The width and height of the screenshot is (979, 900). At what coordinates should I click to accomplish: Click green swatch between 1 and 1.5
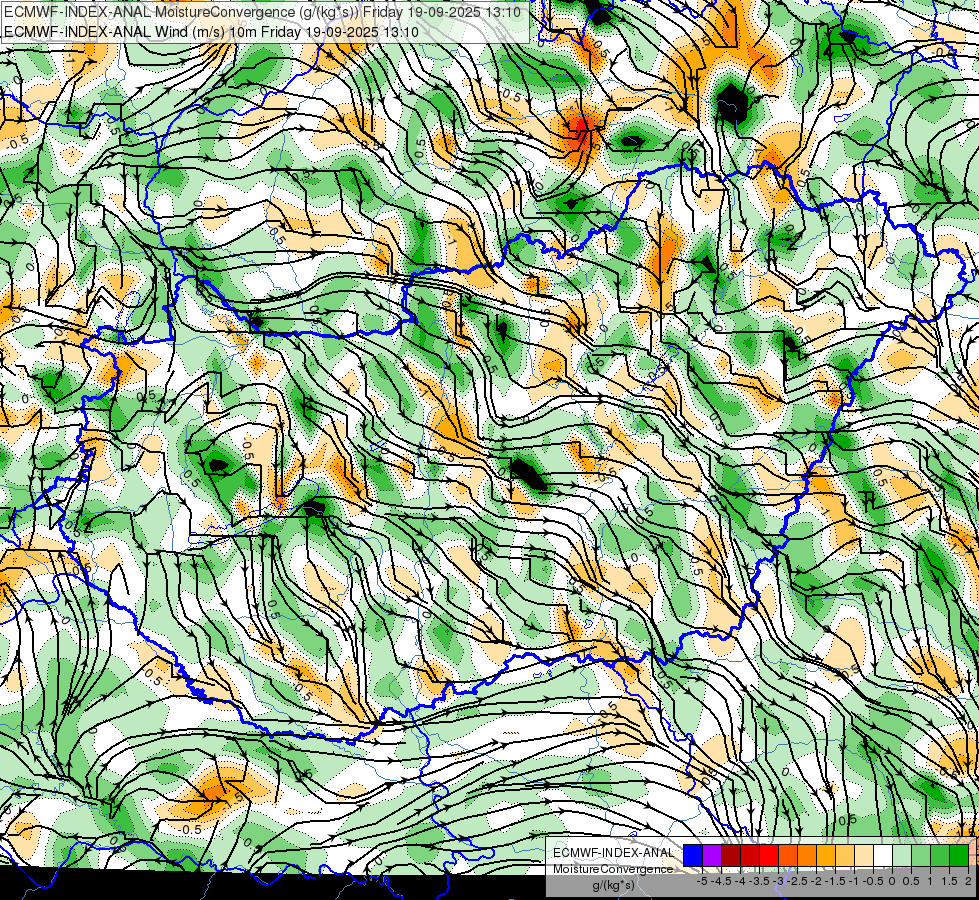click(940, 855)
